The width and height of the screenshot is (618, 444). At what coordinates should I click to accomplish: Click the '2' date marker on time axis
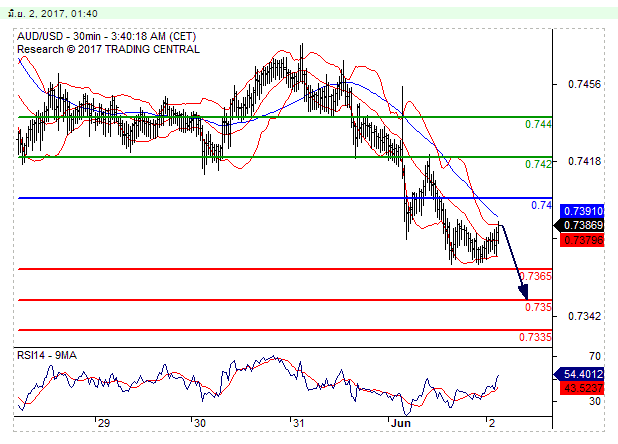click(x=491, y=424)
